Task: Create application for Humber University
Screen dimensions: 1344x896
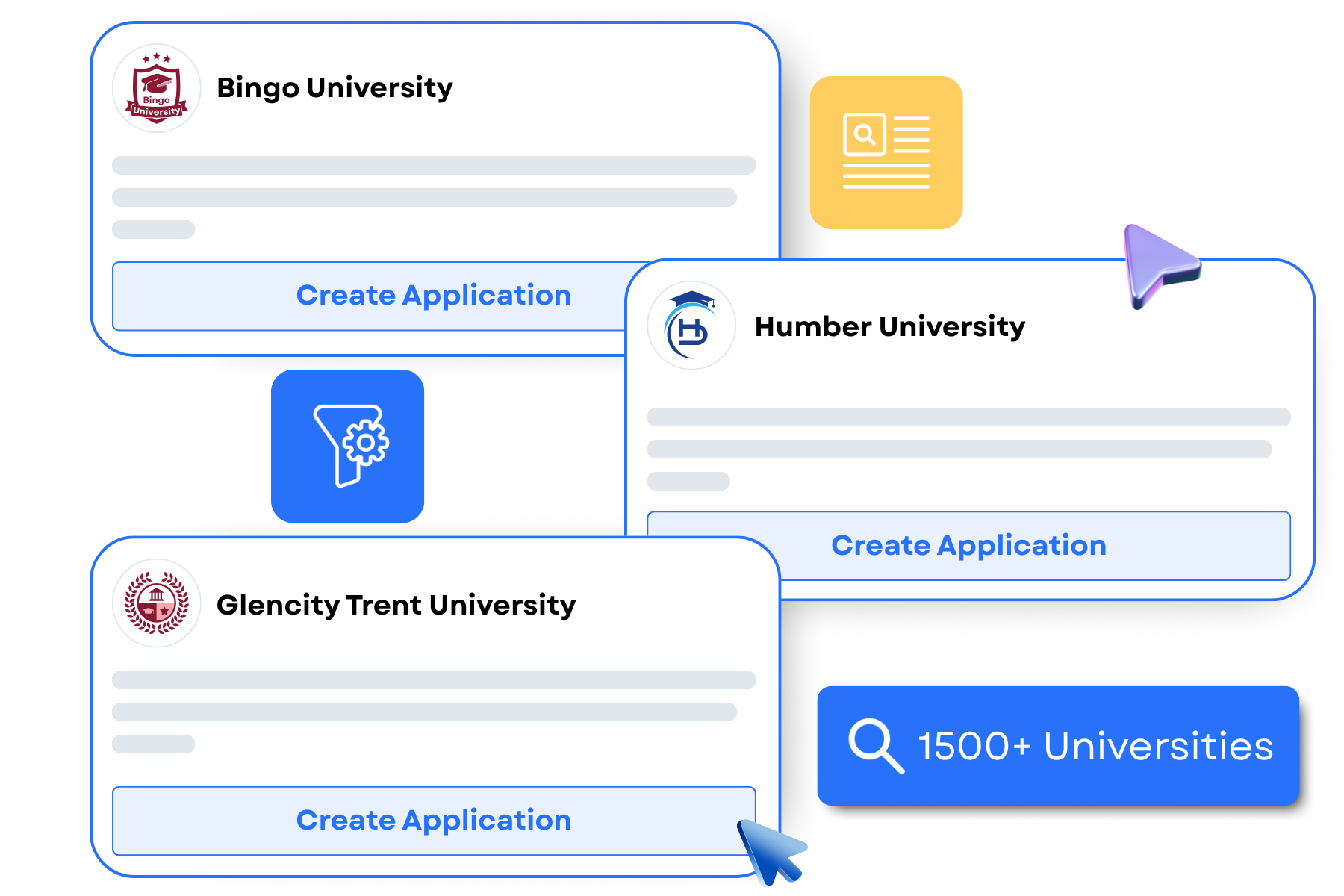Action: pyautogui.click(x=968, y=546)
